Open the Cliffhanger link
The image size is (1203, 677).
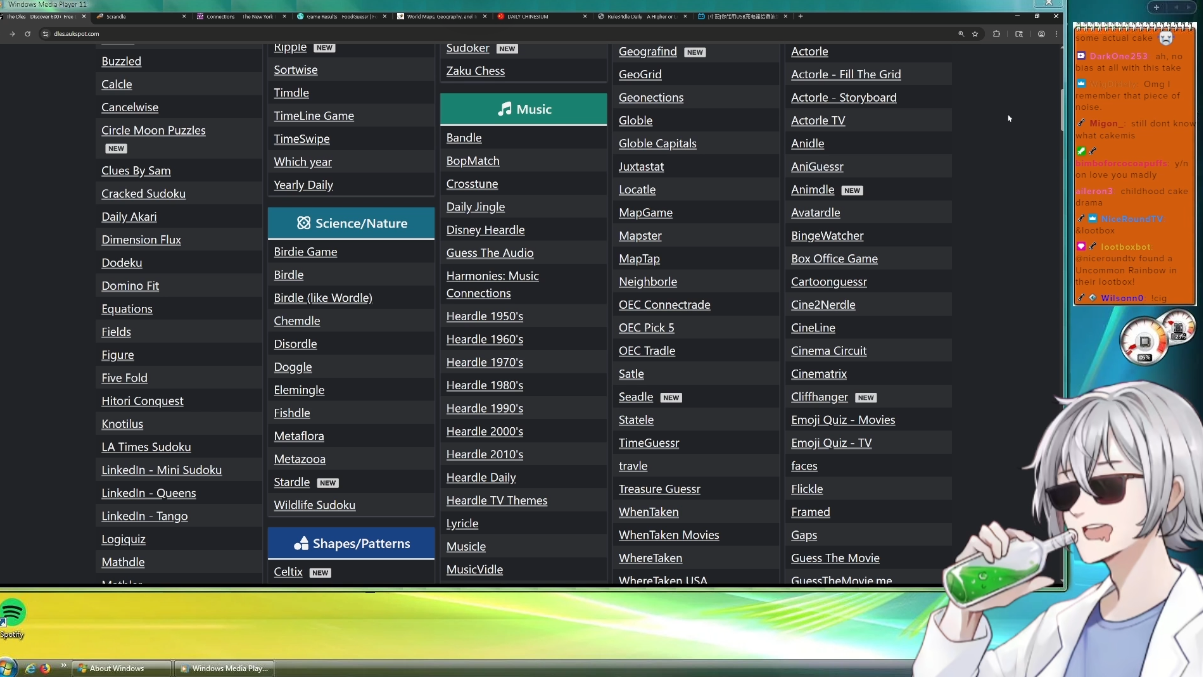pos(819,397)
